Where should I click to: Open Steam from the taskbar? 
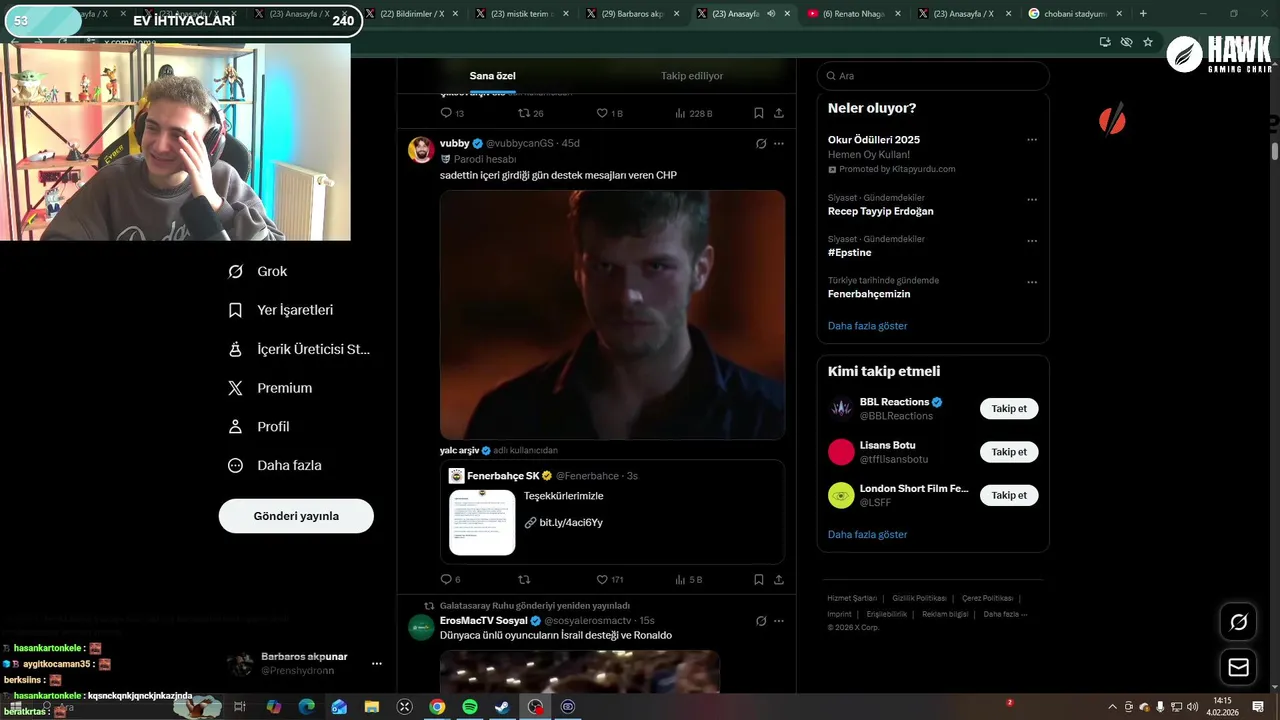point(503,706)
